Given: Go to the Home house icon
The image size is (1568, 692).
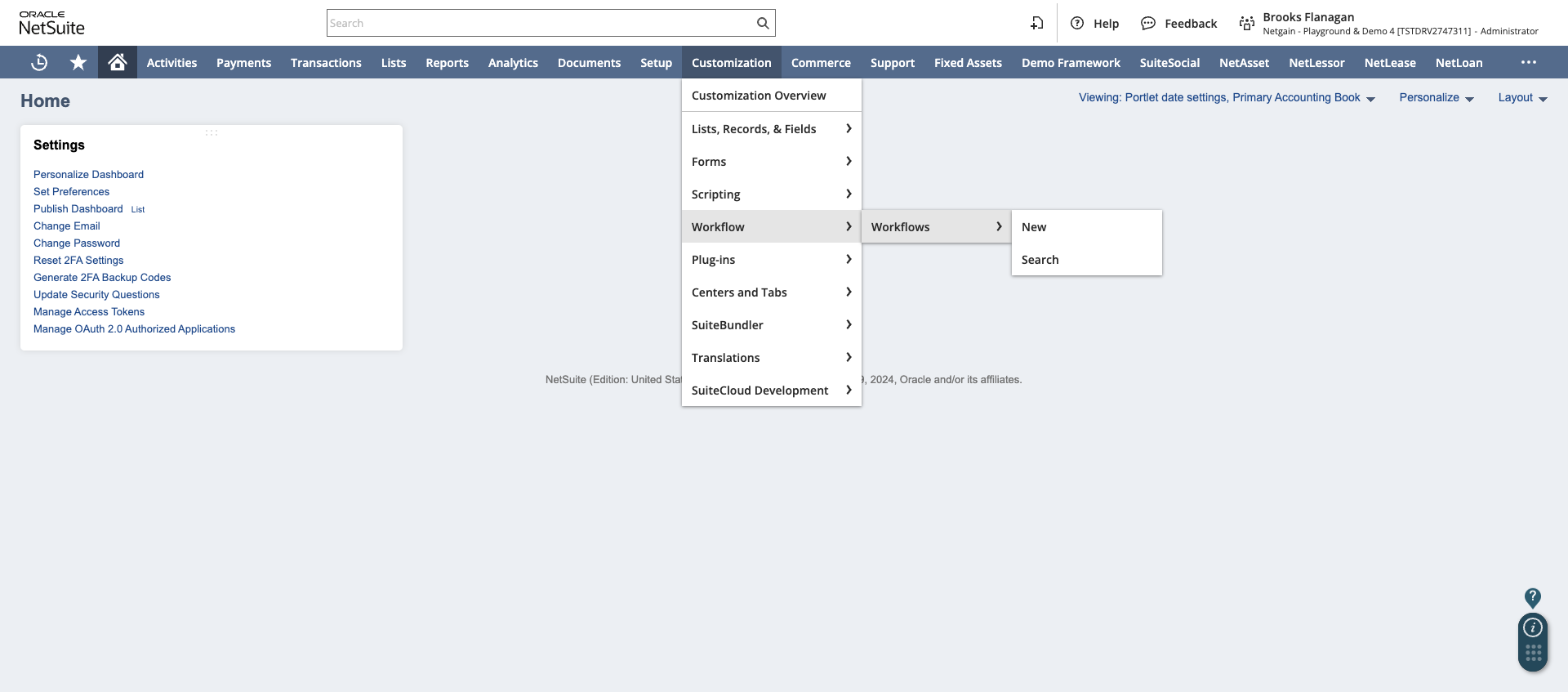Looking at the screenshot, I should click(118, 62).
